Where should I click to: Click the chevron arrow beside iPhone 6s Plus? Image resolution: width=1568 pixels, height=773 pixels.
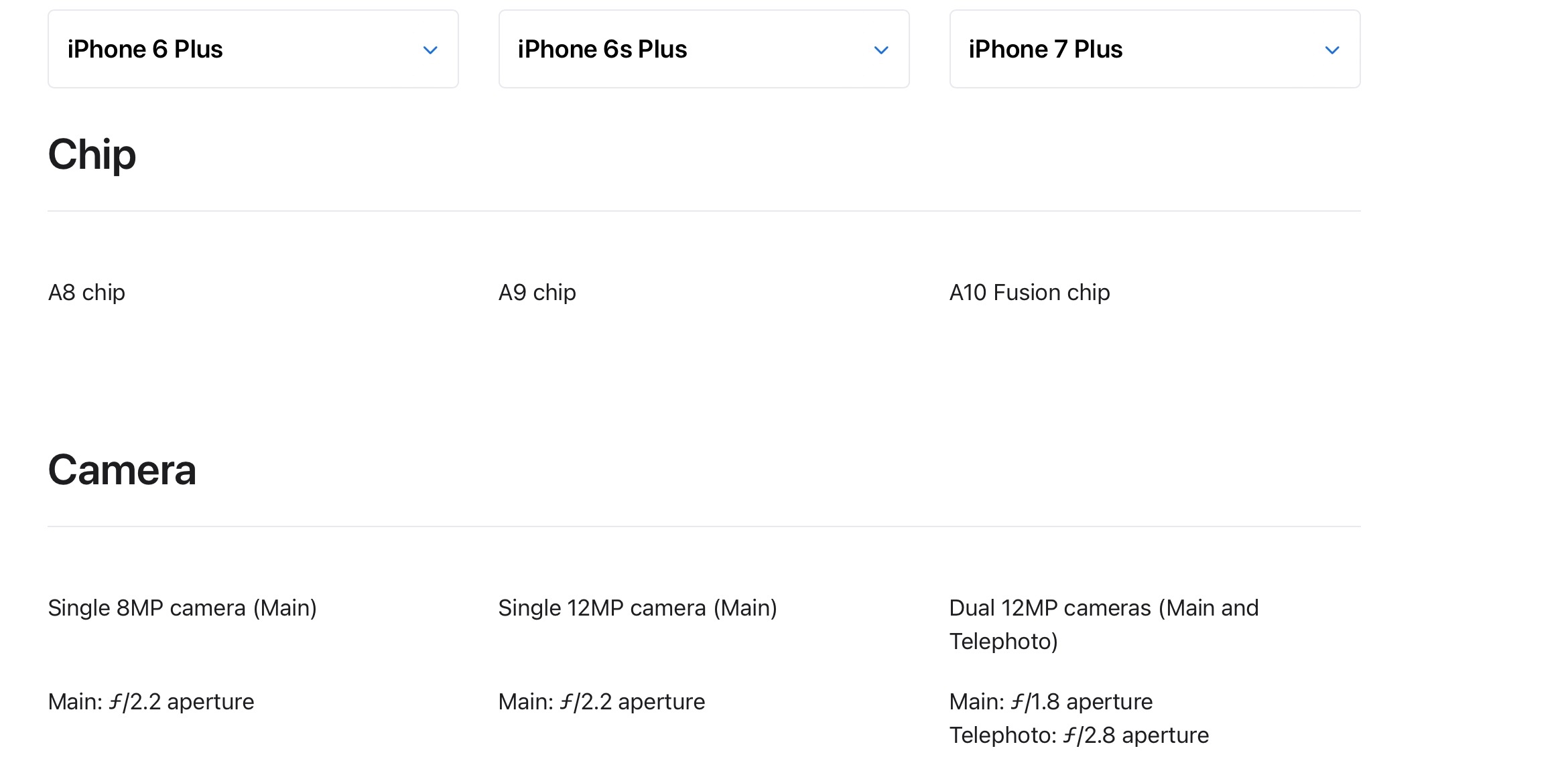click(x=881, y=50)
